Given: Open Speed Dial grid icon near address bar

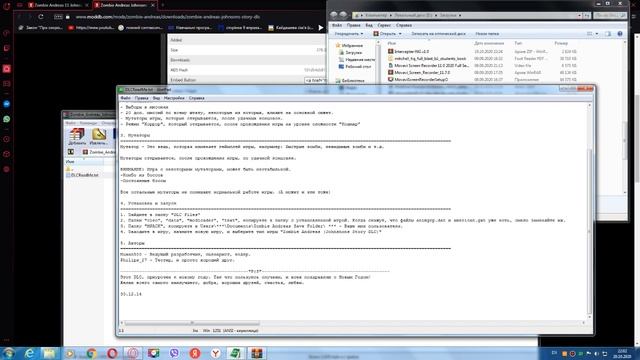Looking at the screenshot, I should (x=58, y=17).
